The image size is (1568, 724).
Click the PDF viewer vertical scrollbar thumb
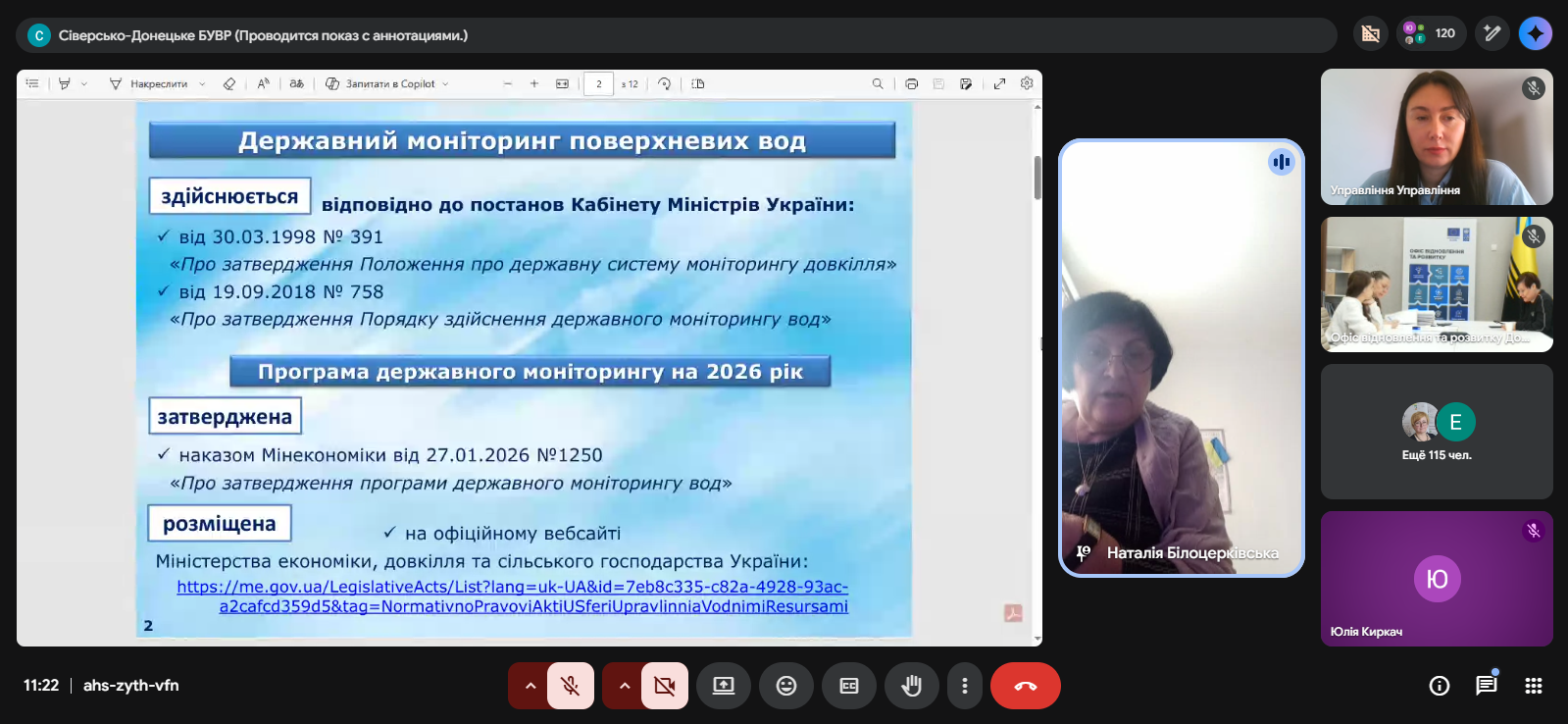pyautogui.click(x=1037, y=178)
